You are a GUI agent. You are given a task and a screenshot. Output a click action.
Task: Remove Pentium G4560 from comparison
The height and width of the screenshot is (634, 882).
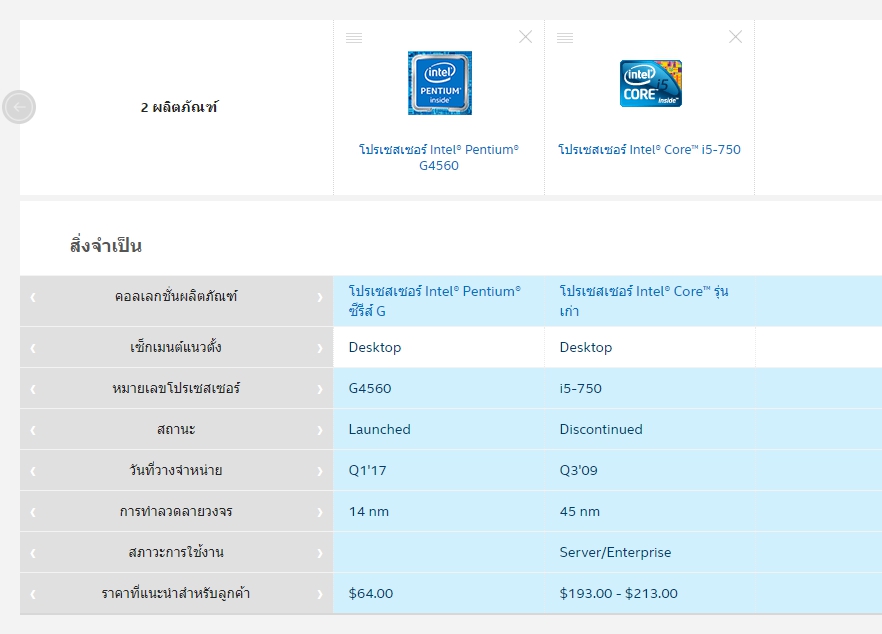coord(525,37)
